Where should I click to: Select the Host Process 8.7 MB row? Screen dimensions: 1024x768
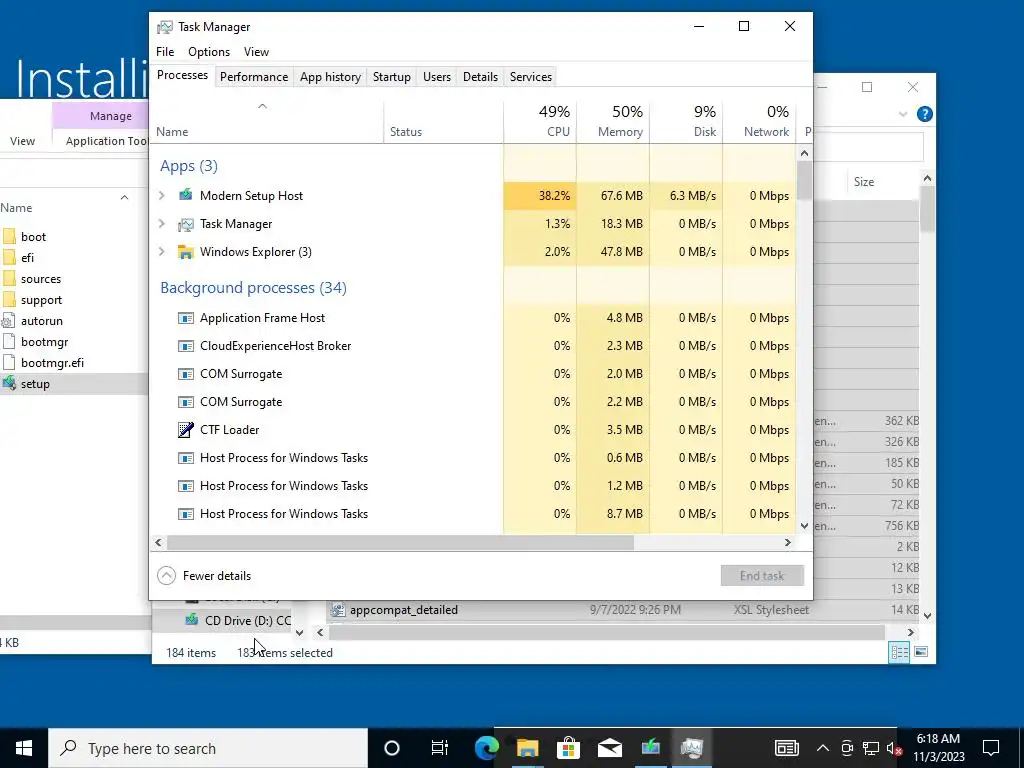[475, 514]
